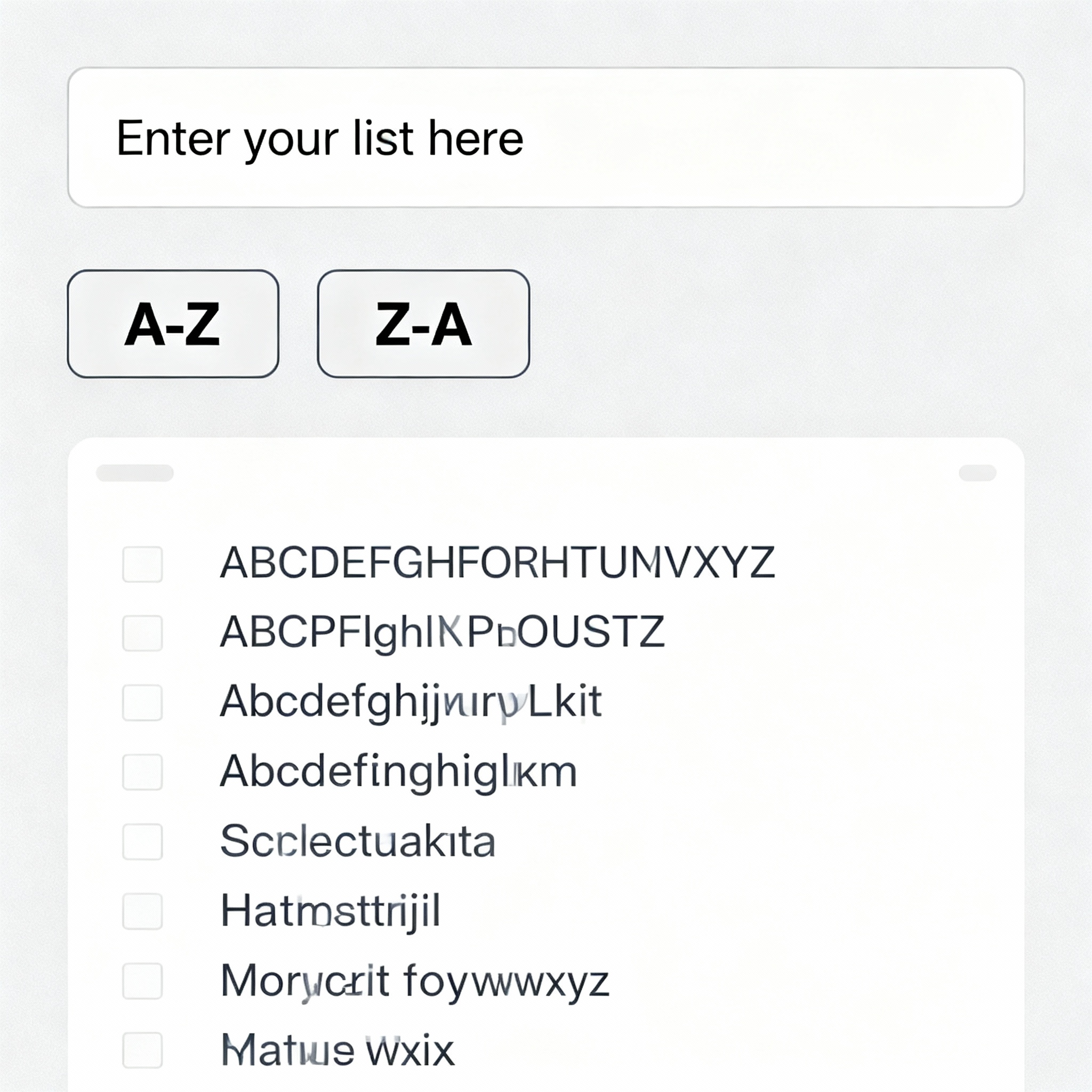Viewport: 1092px width, 1092px height.
Task: Click the AbcdefghjjnırpLkit list item label
Action: [x=411, y=702]
